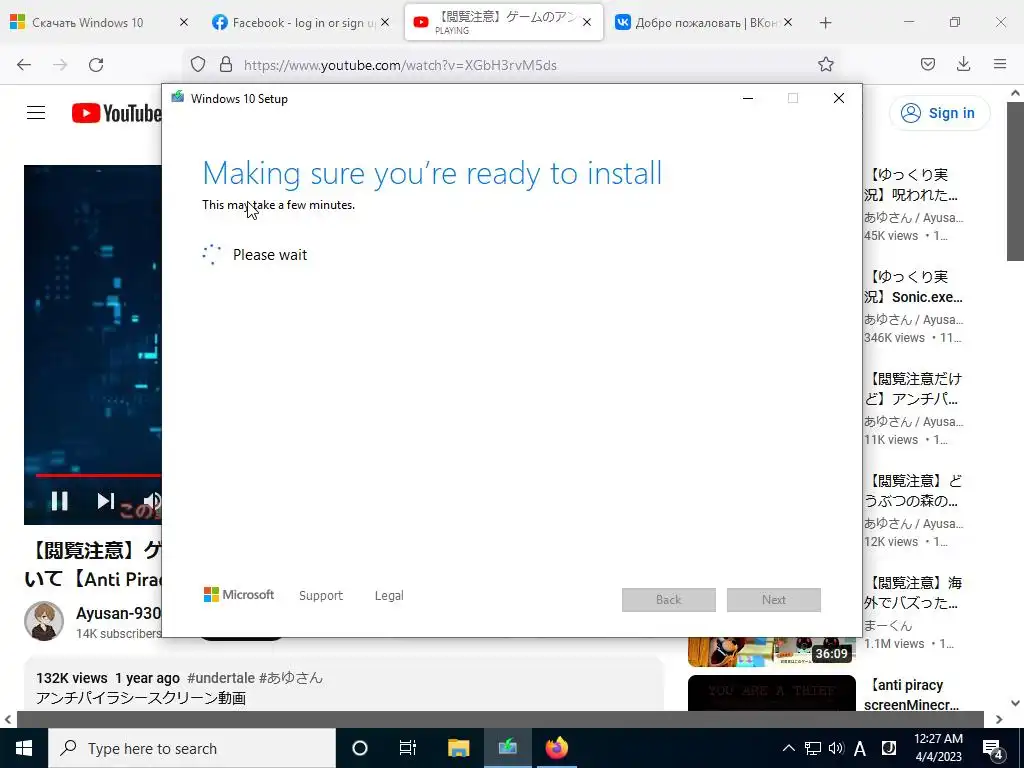Open suggested video with 1.1M views
The height and width of the screenshot is (768, 1024).
(x=913, y=593)
